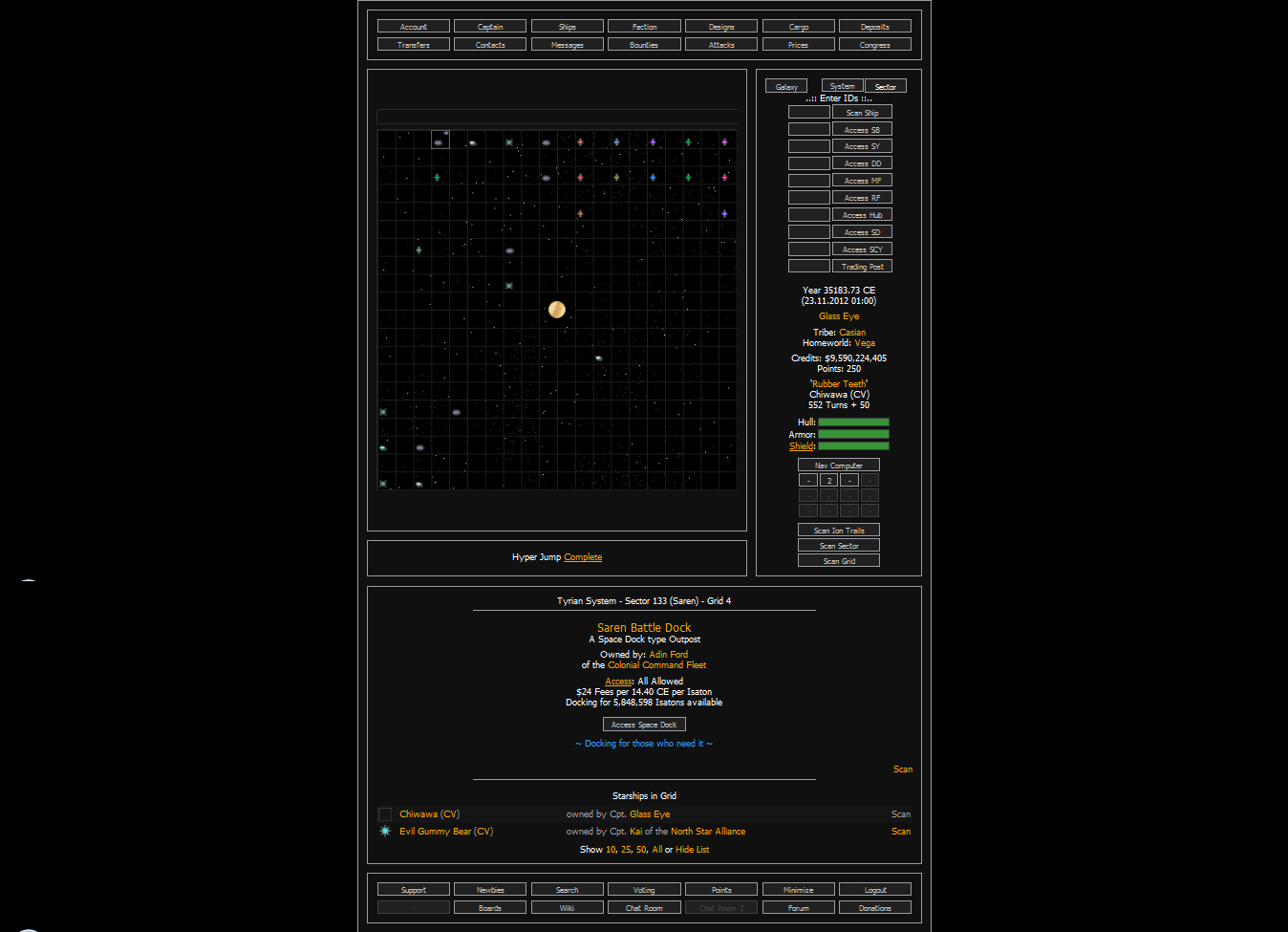1288x932 pixels.
Task: Open the Ships menu
Action: (x=568, y=27)
